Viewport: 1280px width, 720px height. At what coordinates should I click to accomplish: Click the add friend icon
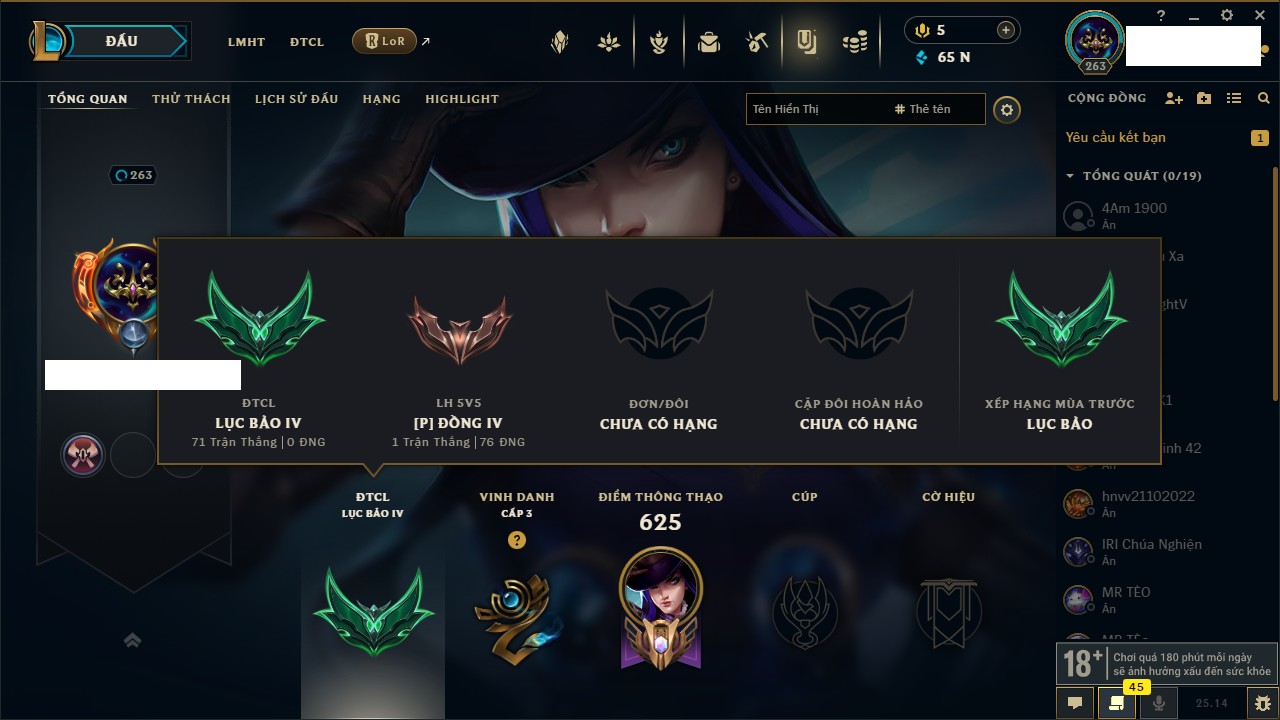pyautogui.click(x=1174, y=98)
